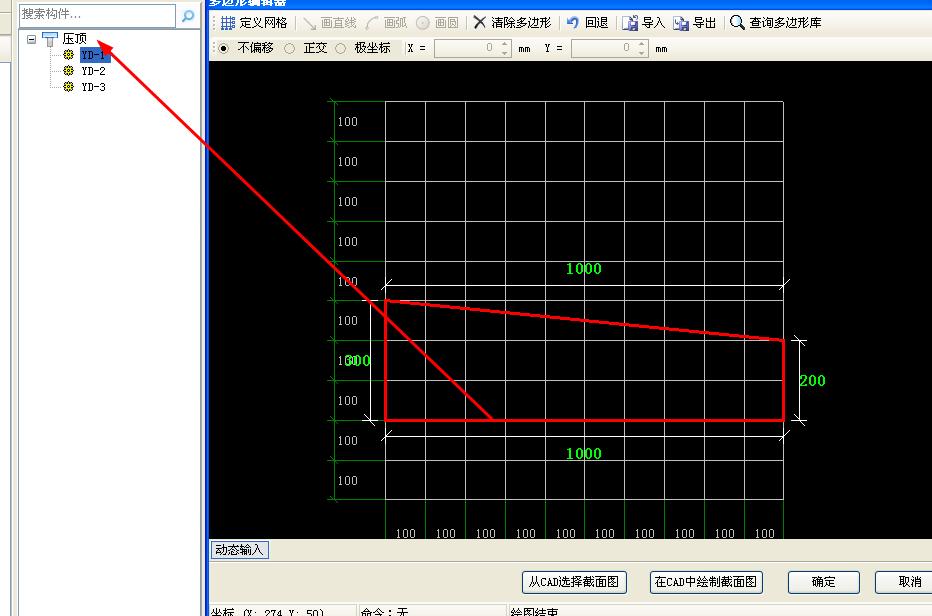Click the gear icon of YD-2
Screen dimensions: 932x616
[x=68, y=71]
